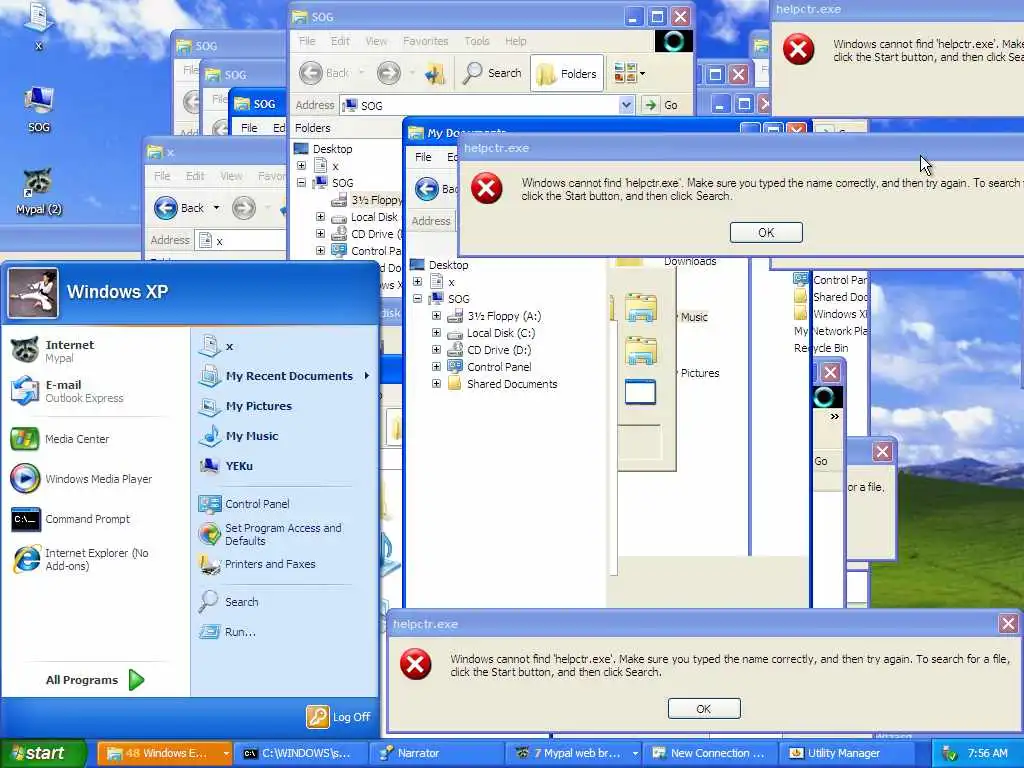
Task: Switch to Narrator on the taskbar
Action: click(436, 753)
